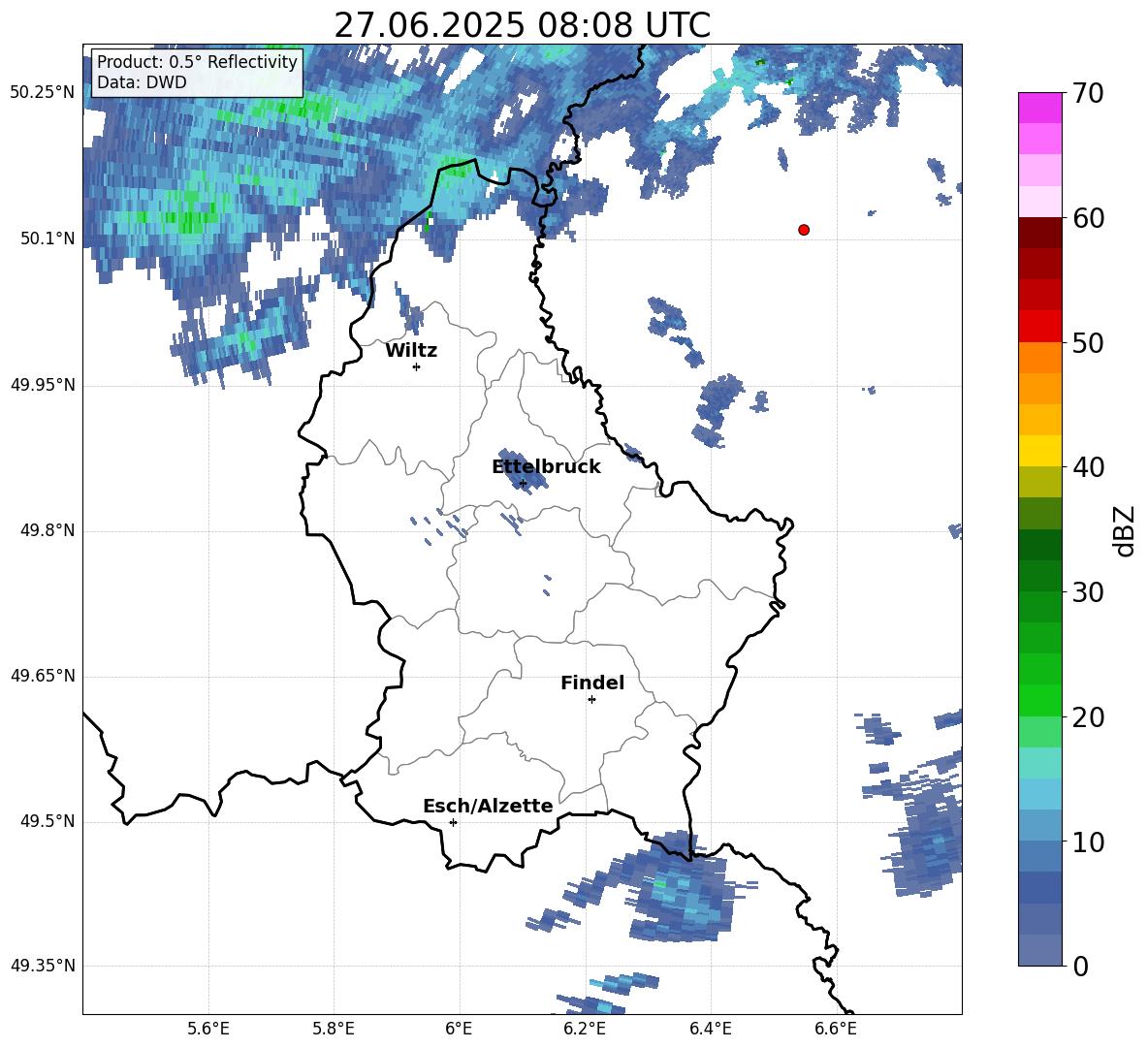Image resolution: width=1148 pixels, height=1048 pixels.
Task: Pick the bright red swatch just above 50
Action: (x=1039, y=327)
